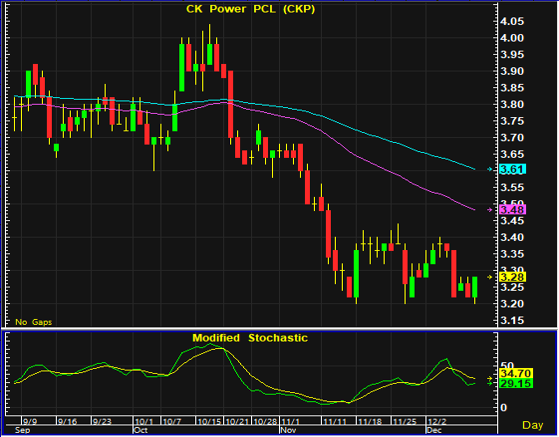Click the Dec month label on time axis
The width and height of the screenshot is (559, 437).
tap(434, 430)
